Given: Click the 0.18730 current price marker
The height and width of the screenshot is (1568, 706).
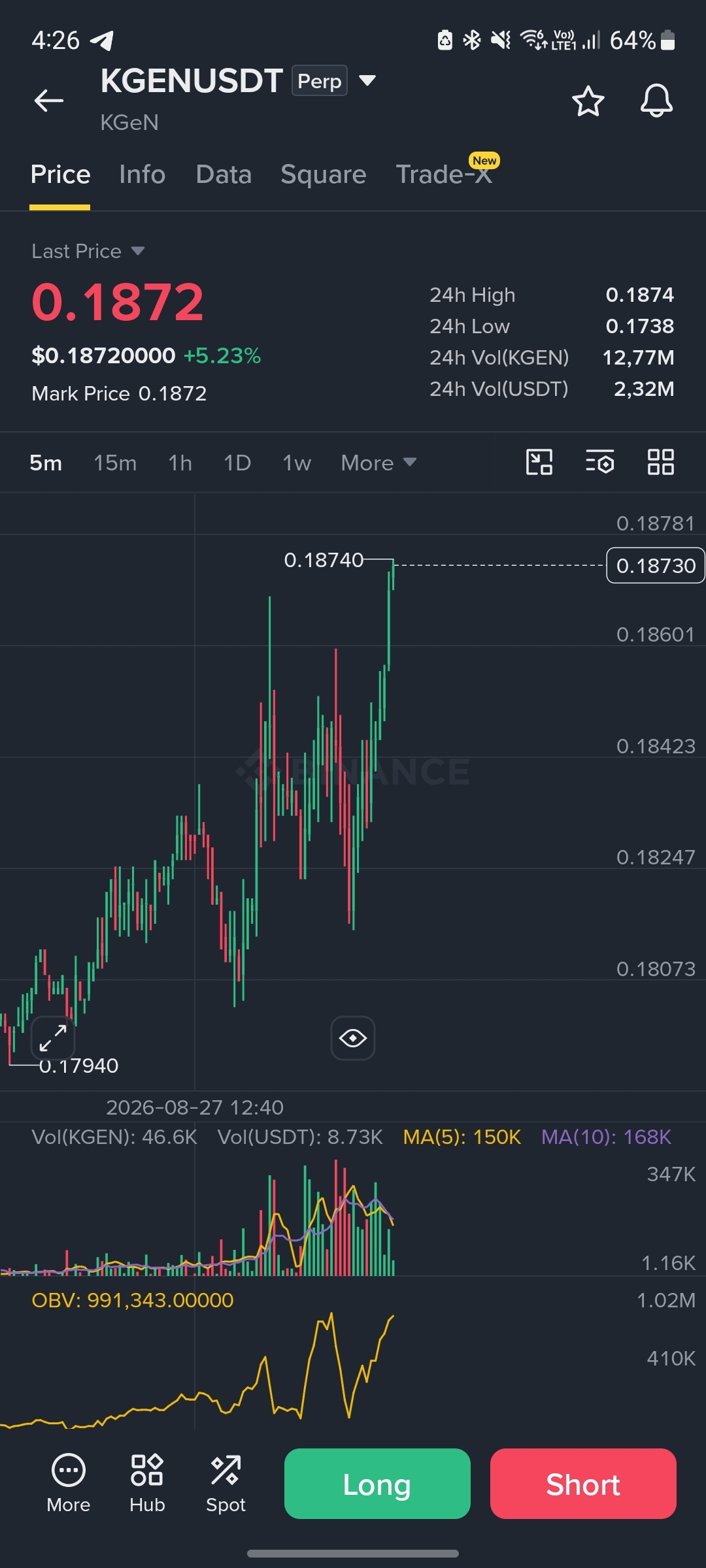Looking at the screenshot, I should point(656,565).
